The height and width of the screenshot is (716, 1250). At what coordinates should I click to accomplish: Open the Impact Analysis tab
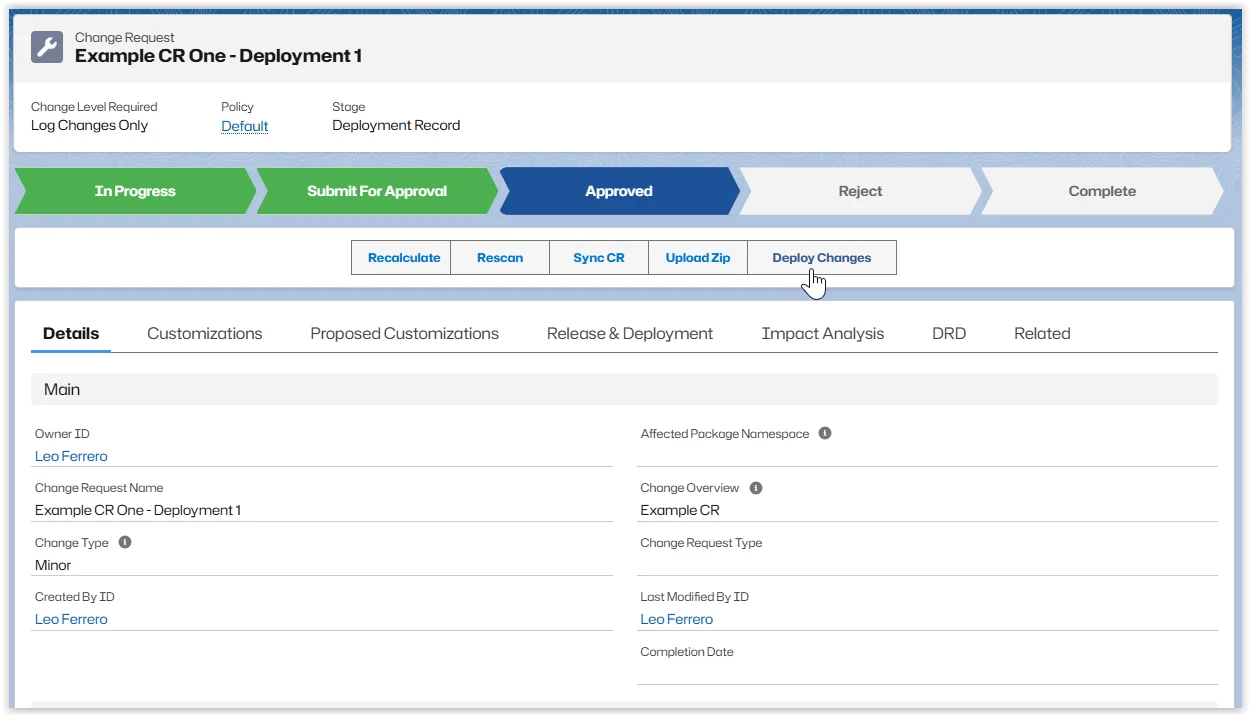[822, 334]
